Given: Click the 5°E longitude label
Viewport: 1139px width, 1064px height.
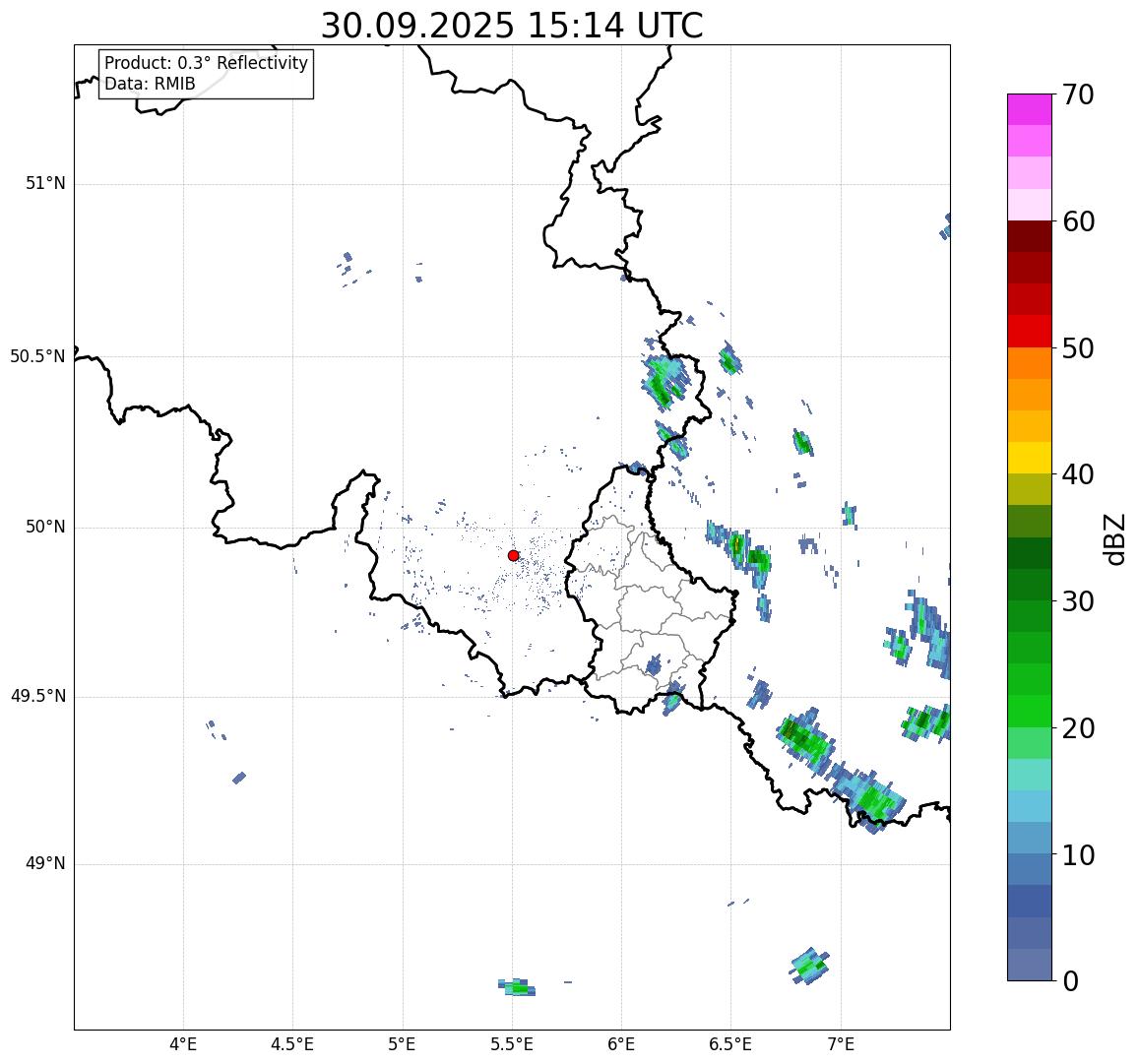Looking at the screenshot, I should 403,1044.
